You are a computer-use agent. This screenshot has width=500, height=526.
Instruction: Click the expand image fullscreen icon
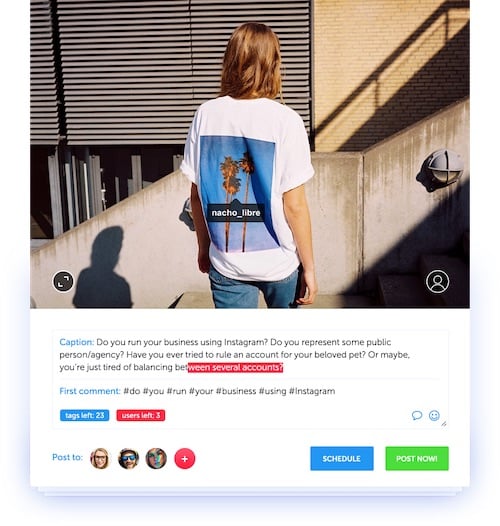point(63,281)
